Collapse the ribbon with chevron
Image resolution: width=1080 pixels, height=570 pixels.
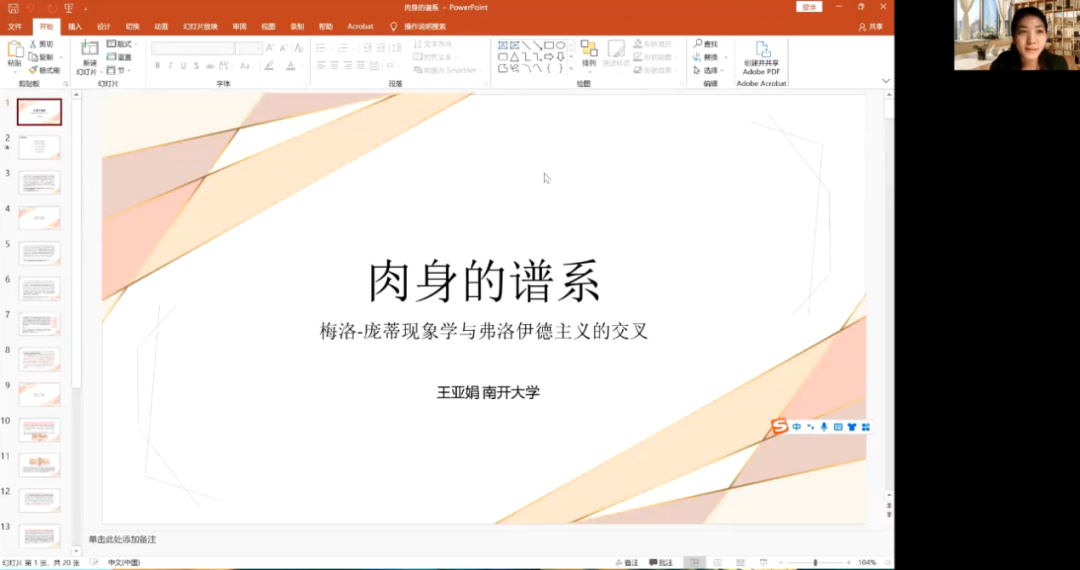point(886,81)
